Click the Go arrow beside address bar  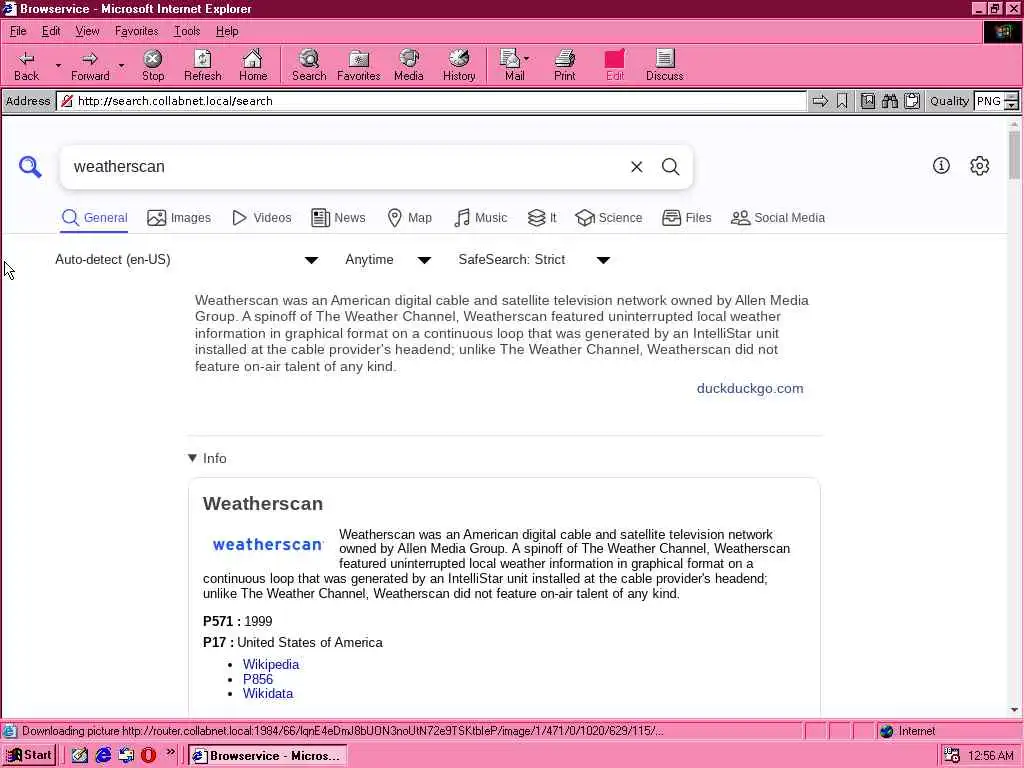click(x=820, y=101)
